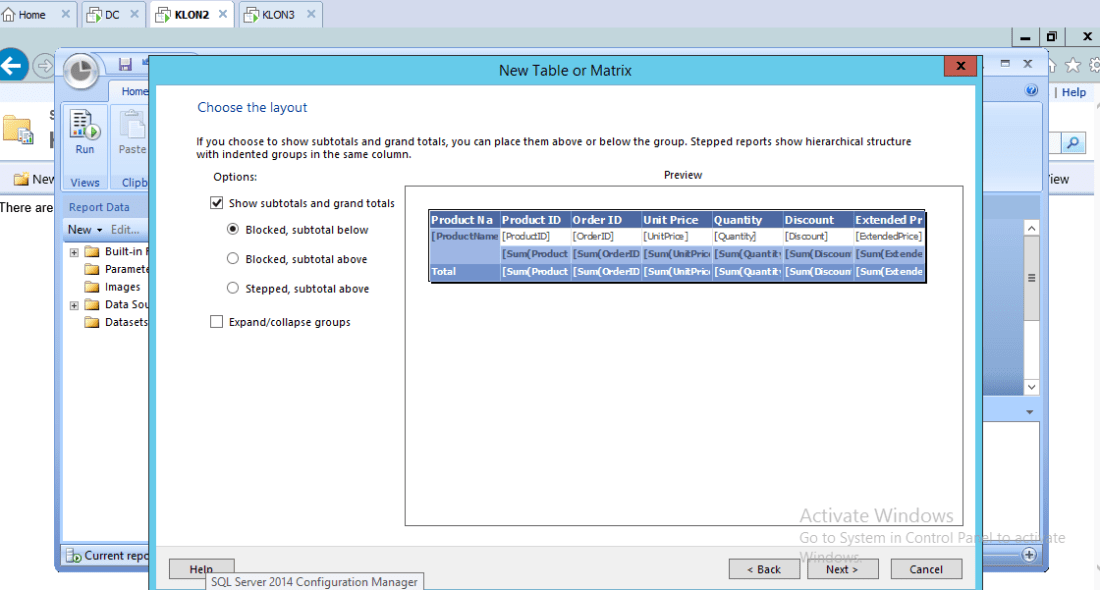Select Stepped, subtotal above option

click(x=233, y=289)
